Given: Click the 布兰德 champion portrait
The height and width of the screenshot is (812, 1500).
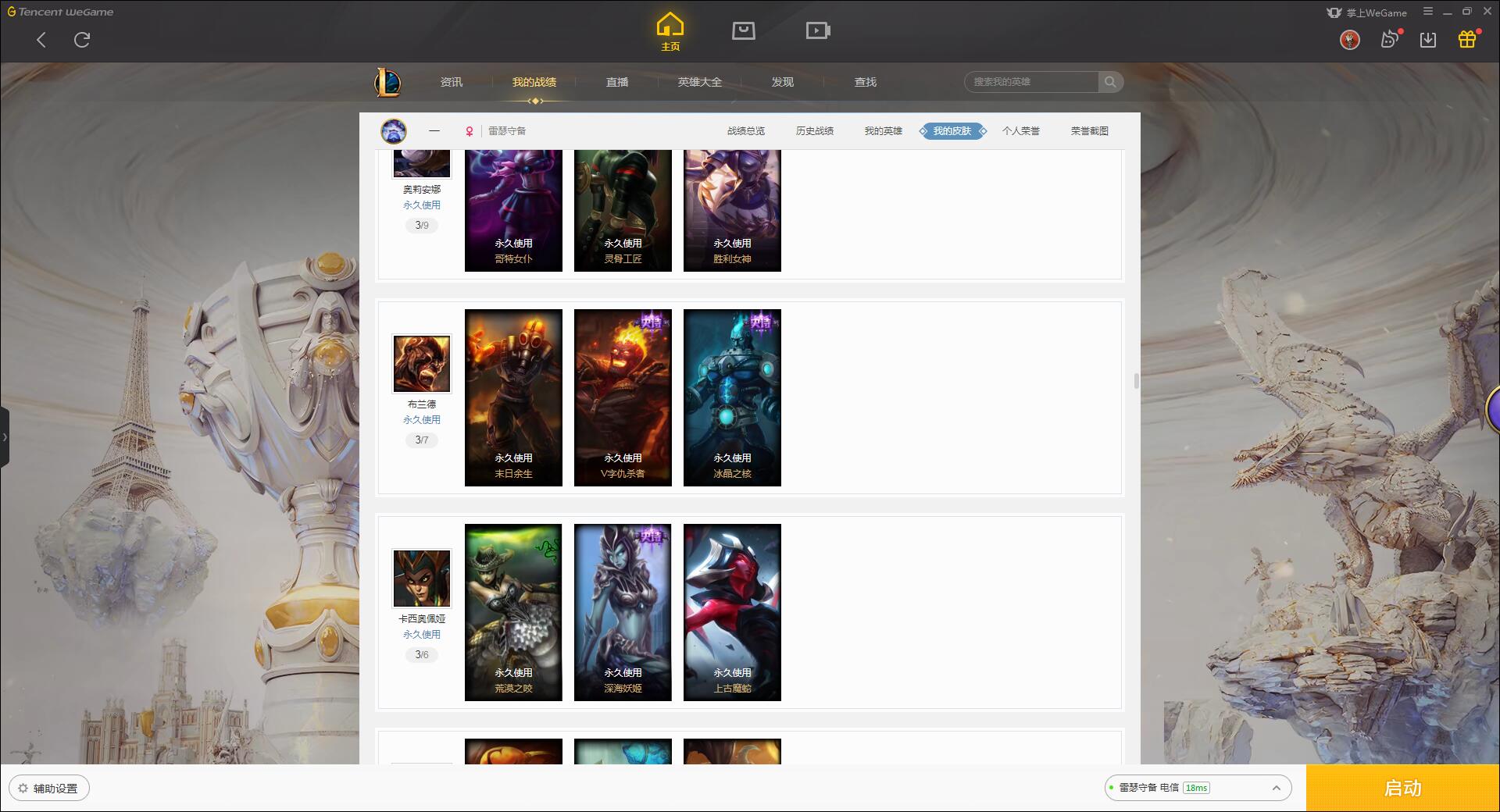Looking at the screenshot, I should coord(422,364).
